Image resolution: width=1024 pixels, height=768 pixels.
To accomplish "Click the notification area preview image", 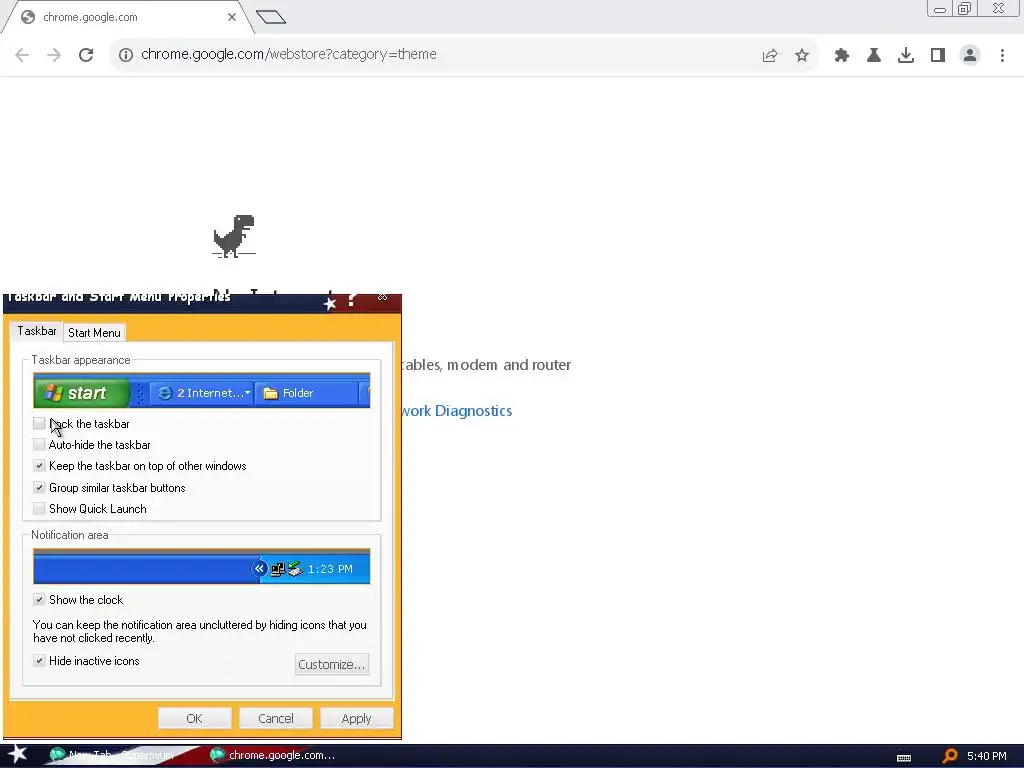I will 202,566.
